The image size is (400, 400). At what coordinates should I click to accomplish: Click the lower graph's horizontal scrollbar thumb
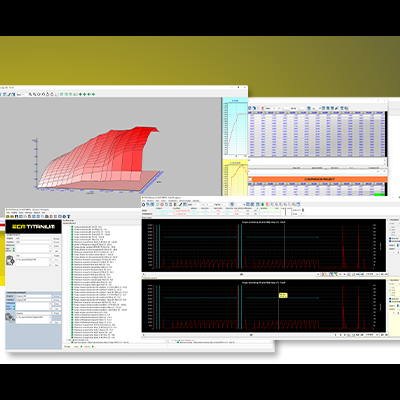pos(251,334)
